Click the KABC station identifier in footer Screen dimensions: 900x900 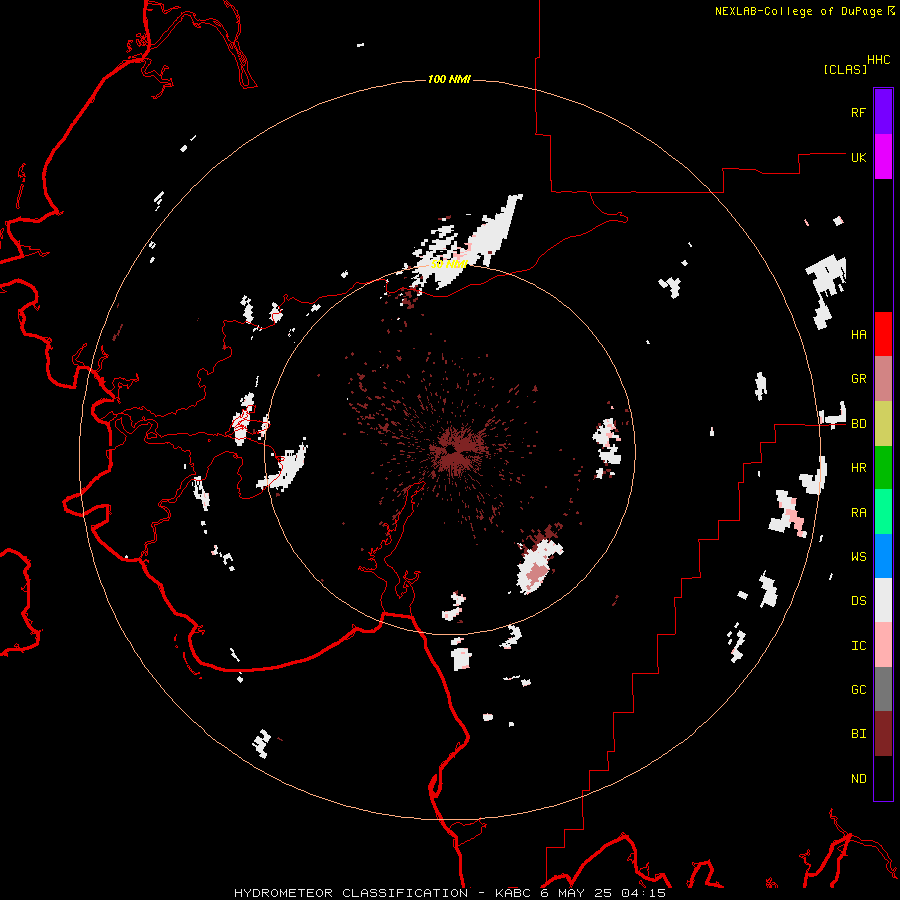(x=514, y=893)
